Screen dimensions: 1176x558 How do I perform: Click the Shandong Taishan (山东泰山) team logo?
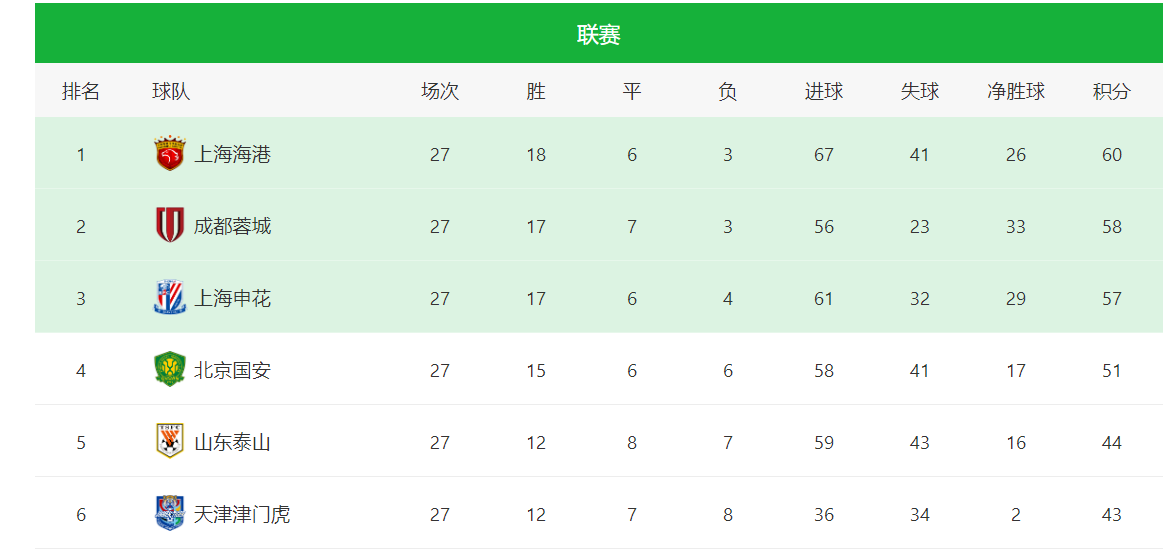click(169, 442)
